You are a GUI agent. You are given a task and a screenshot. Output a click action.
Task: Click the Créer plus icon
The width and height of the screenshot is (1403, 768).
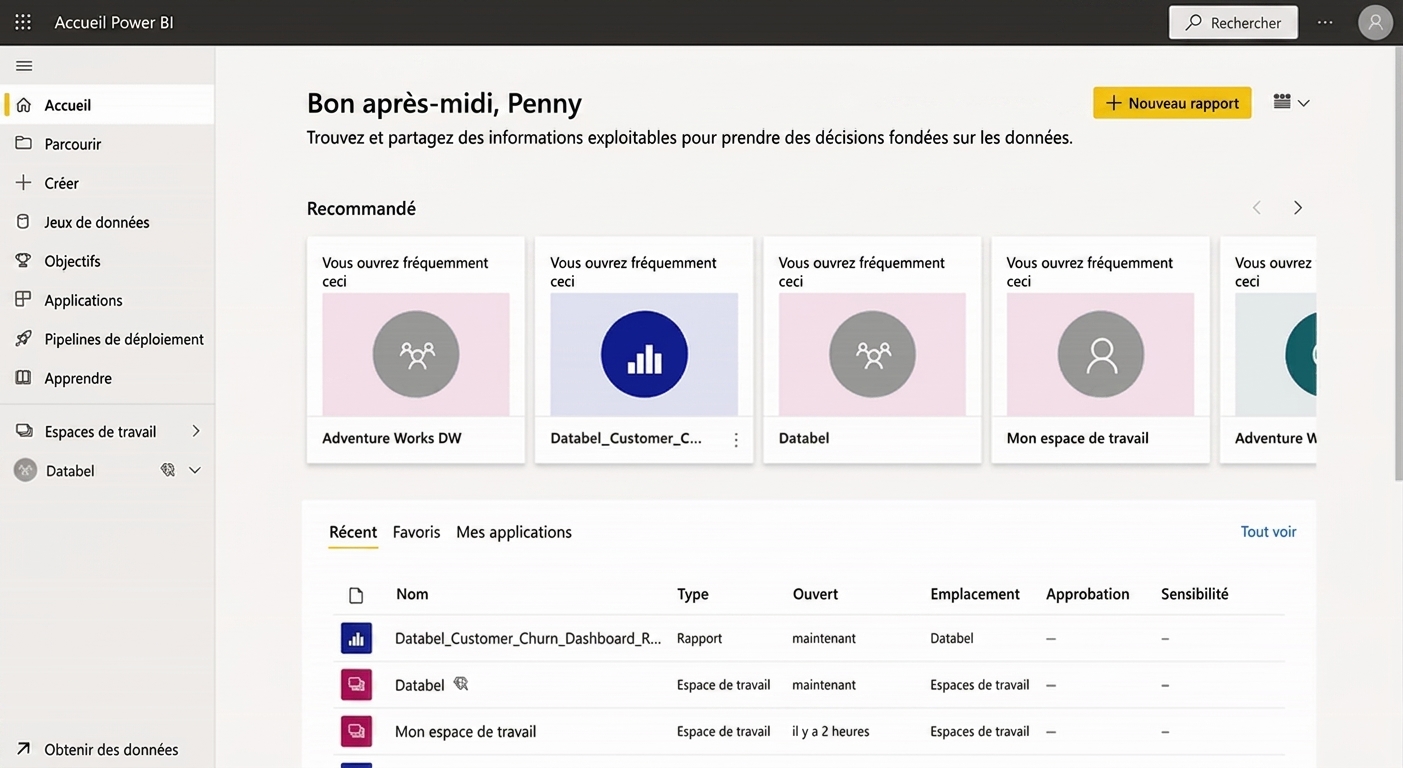coord(24,183)
